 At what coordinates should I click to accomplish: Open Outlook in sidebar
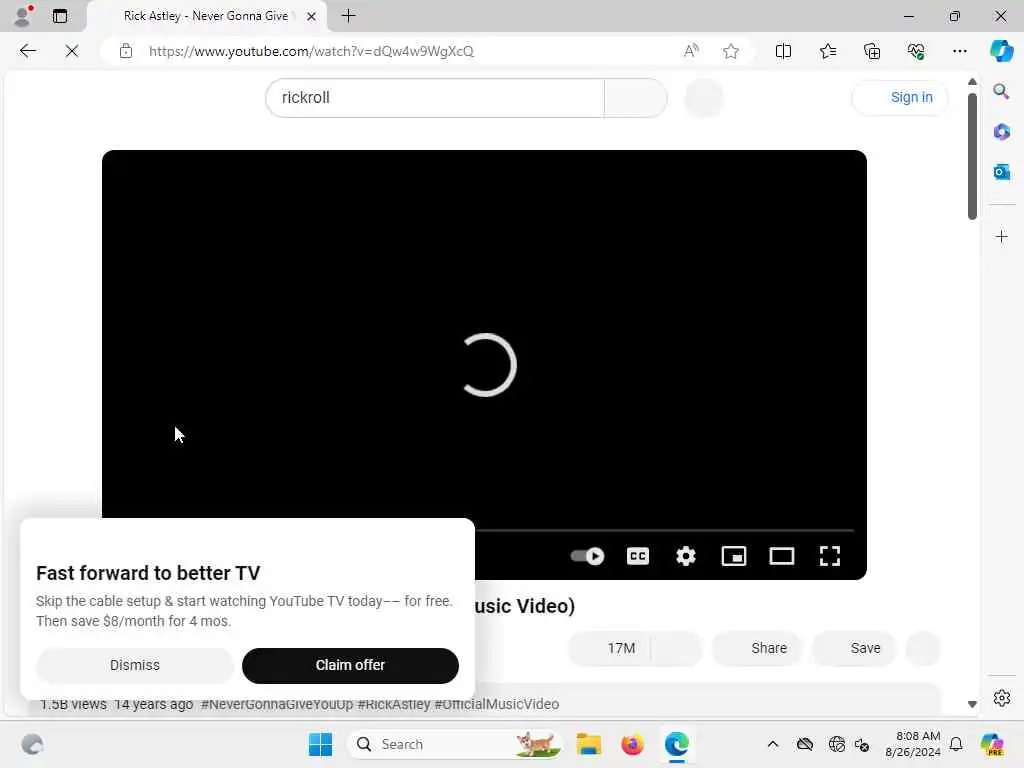(1001, 172)
